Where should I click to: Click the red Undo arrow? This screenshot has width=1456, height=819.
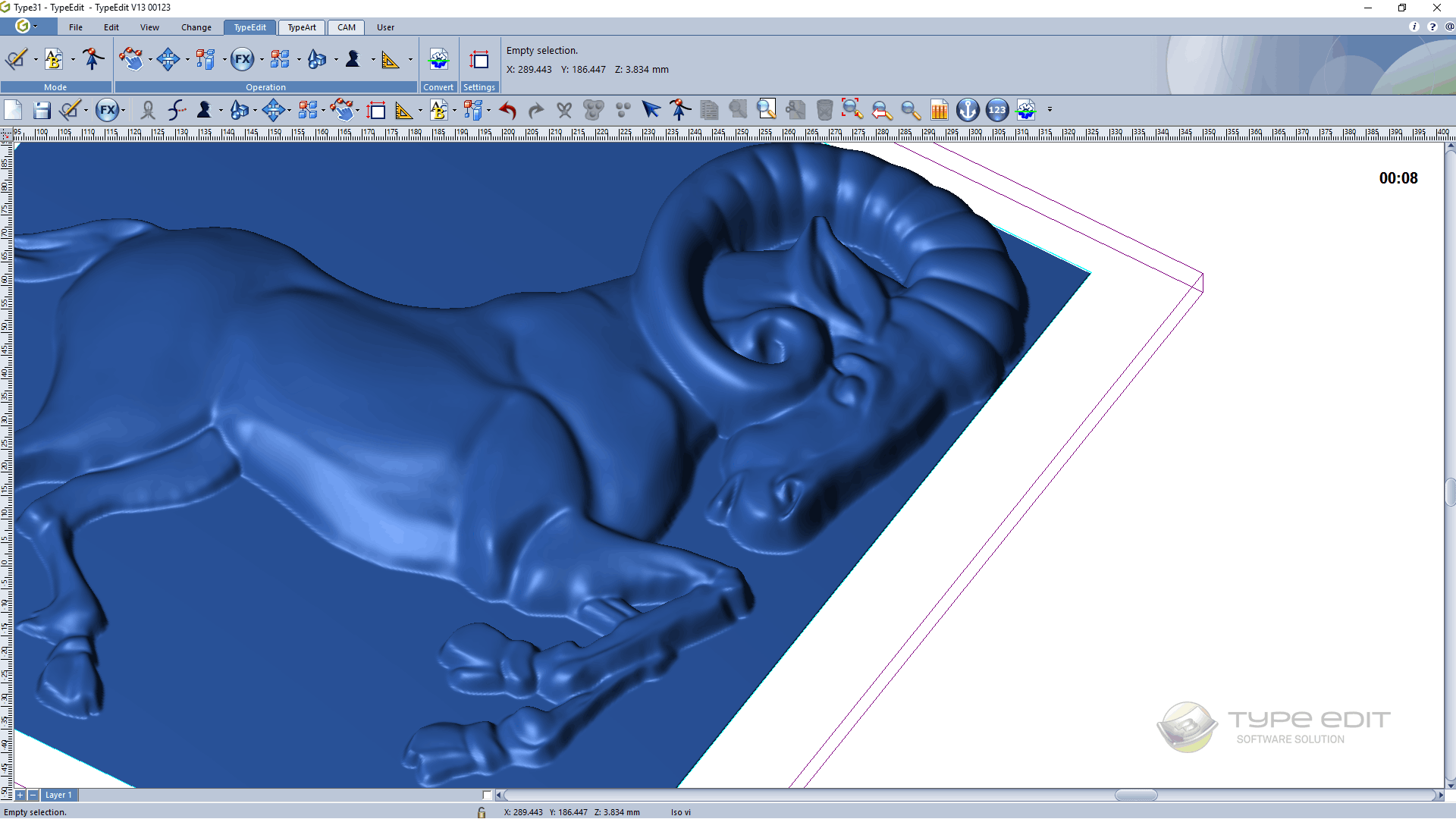pyautogui.click(x=507, y=111)
